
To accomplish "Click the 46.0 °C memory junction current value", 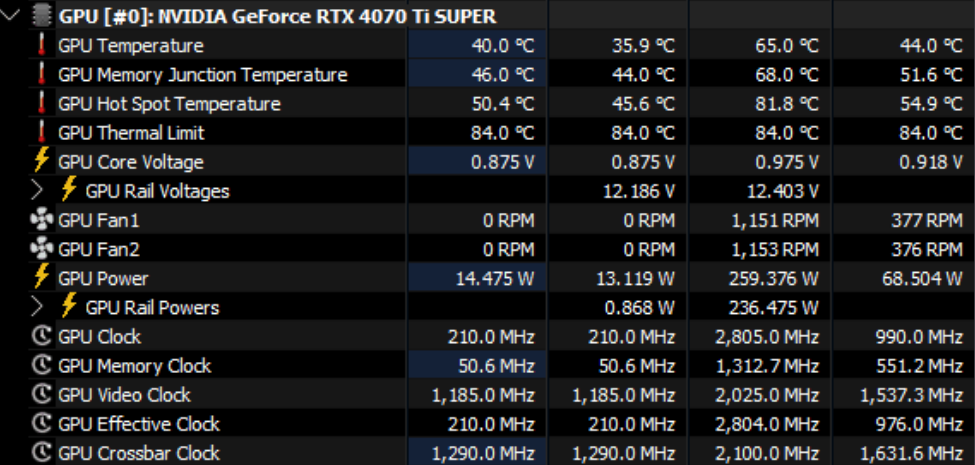I will click(502, 75).
